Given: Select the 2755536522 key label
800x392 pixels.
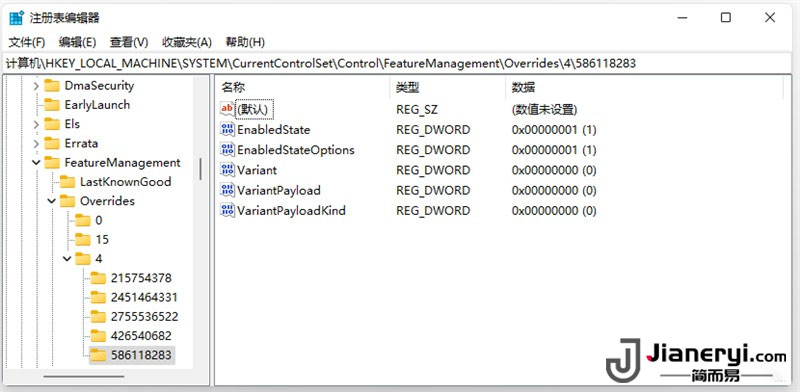Looking at the screenshot, I should click(x=144, y=316).
